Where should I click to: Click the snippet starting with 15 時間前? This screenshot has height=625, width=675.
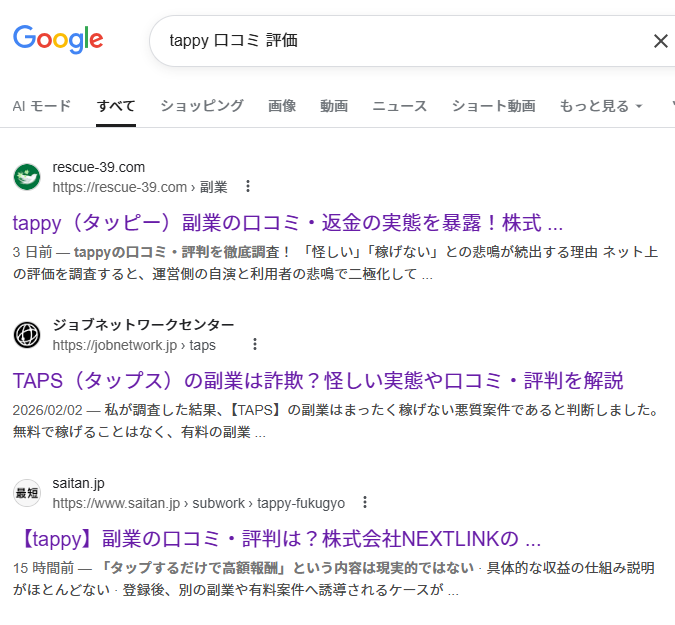point(334,579)
